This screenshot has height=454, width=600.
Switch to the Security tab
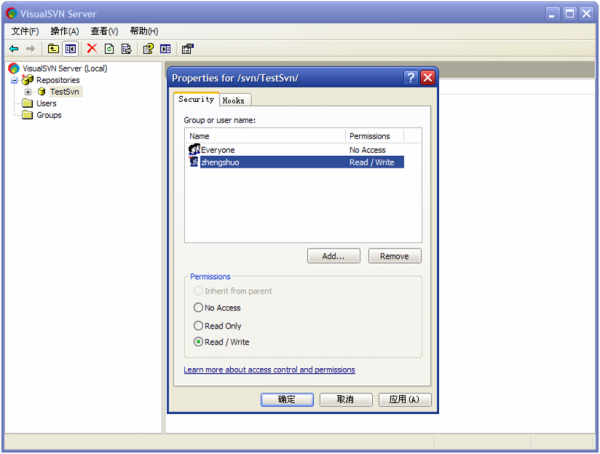196,99
